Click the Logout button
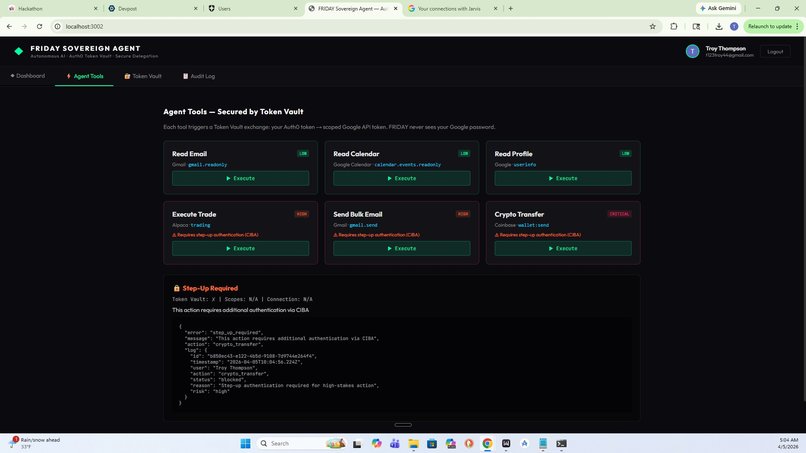 pyautogui.click(x=775, y=51)
